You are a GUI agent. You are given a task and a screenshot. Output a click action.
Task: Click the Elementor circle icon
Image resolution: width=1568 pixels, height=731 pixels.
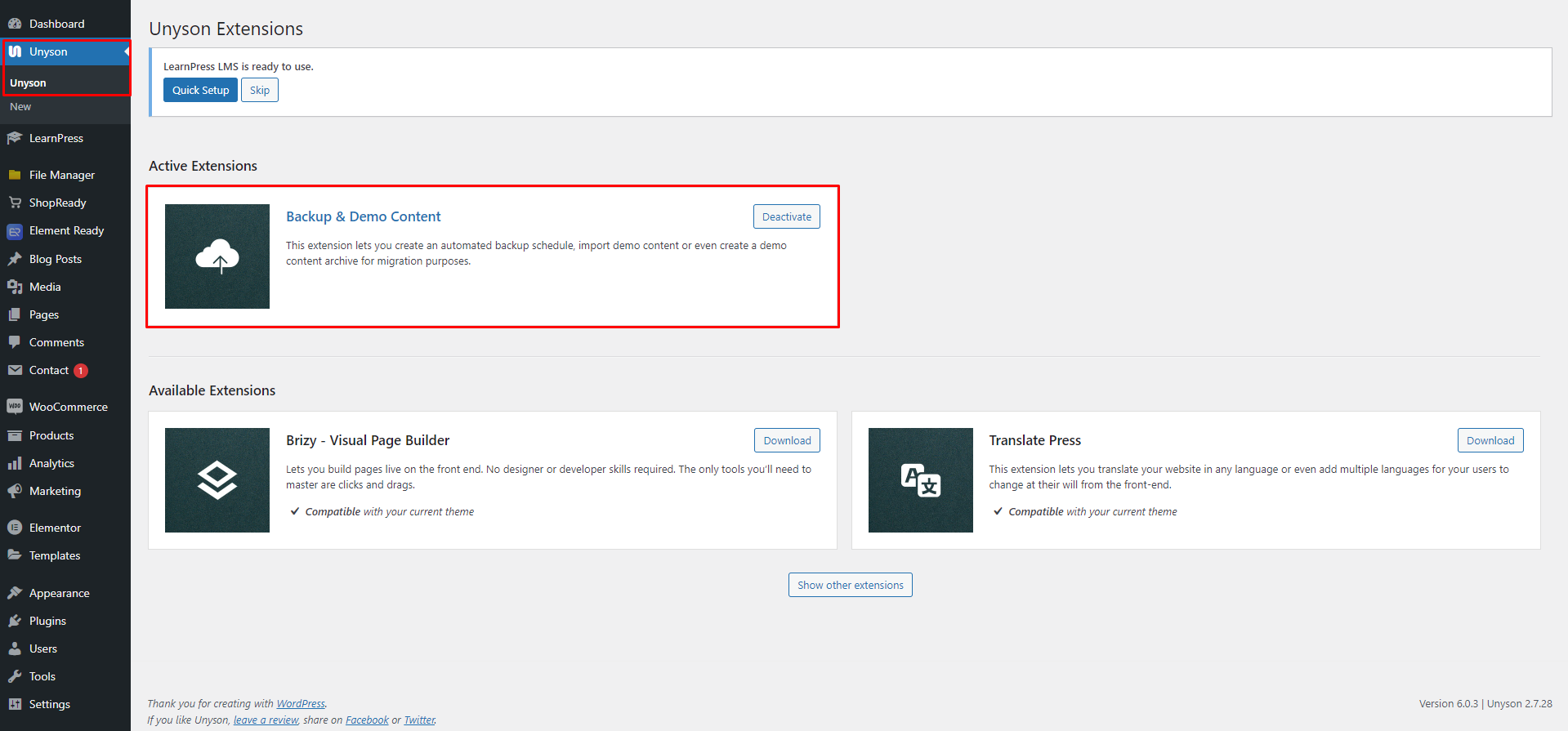pyautogui.click(x=15, y=528)
